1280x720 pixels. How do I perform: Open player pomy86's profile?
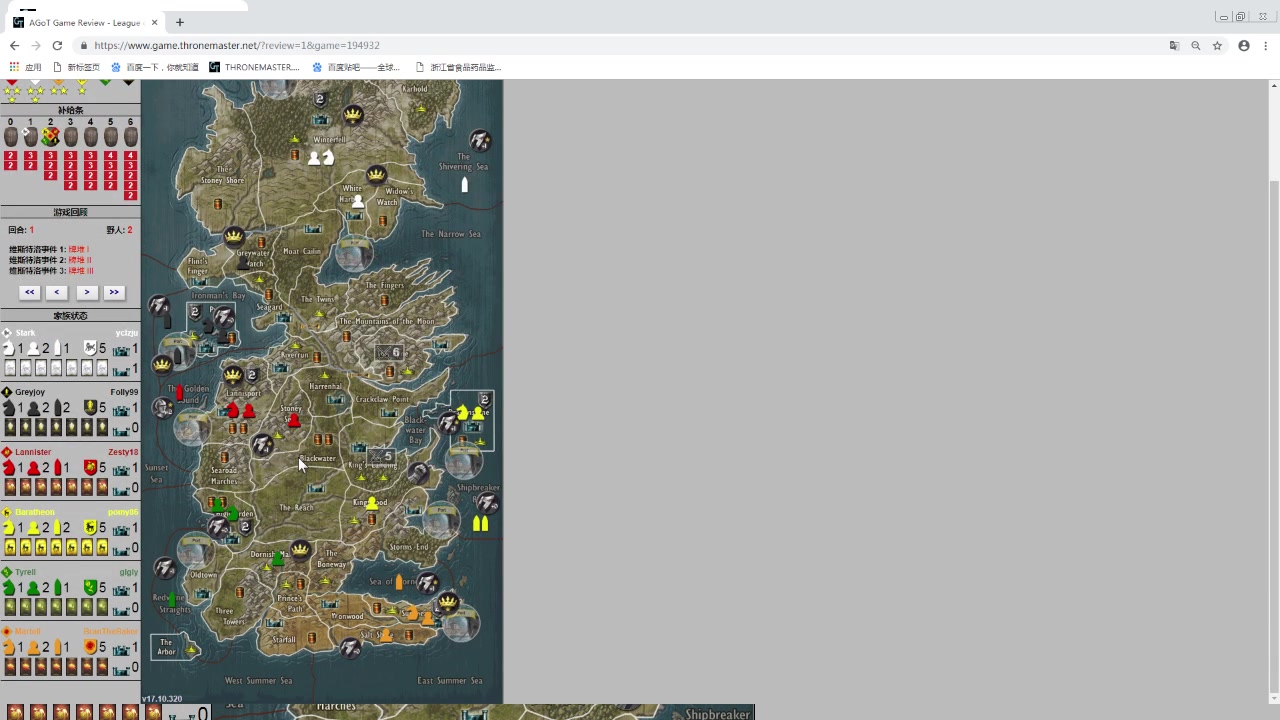pos(123,512)
